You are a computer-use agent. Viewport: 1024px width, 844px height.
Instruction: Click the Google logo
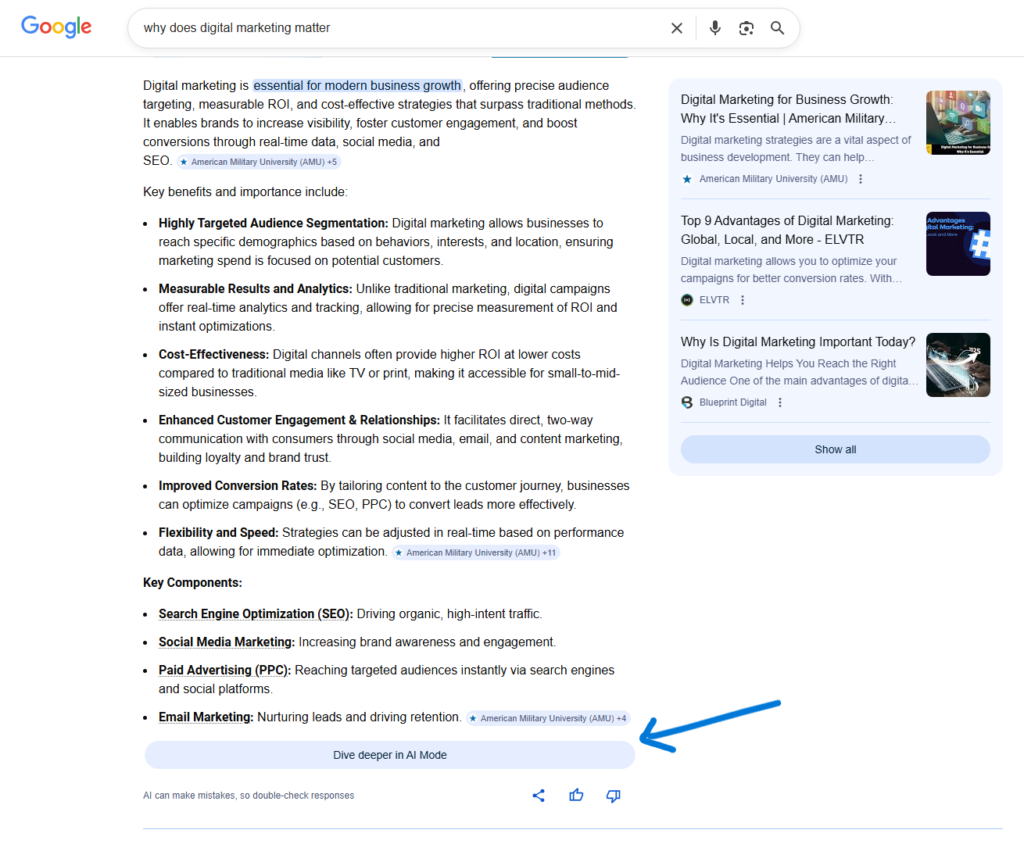coord(55,27)
